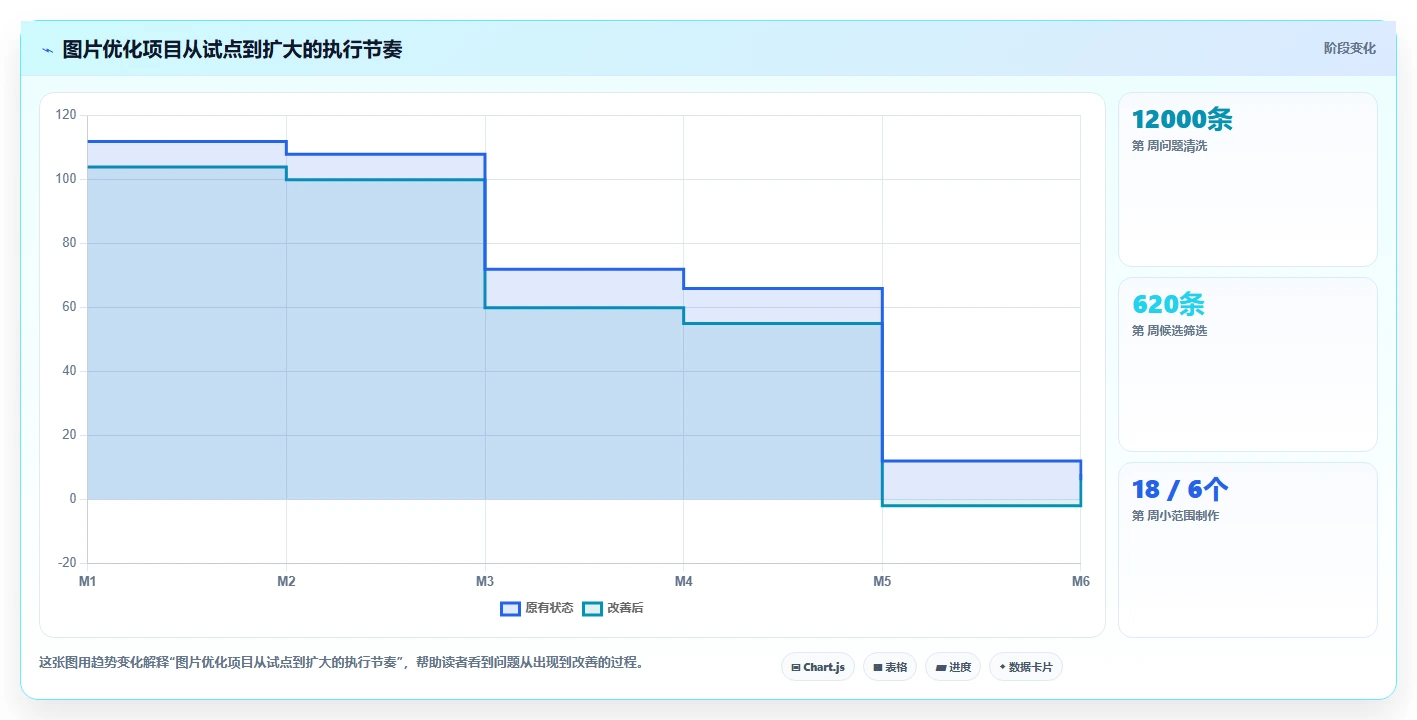
Task: Click the 40 y-axis tick label
Action: click(69, 371)
